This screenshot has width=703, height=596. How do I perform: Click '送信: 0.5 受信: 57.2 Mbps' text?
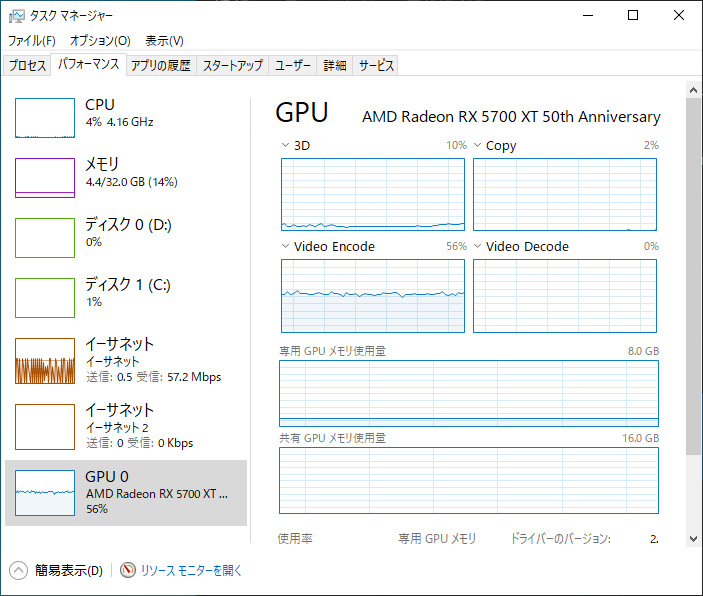coord(154,377)
